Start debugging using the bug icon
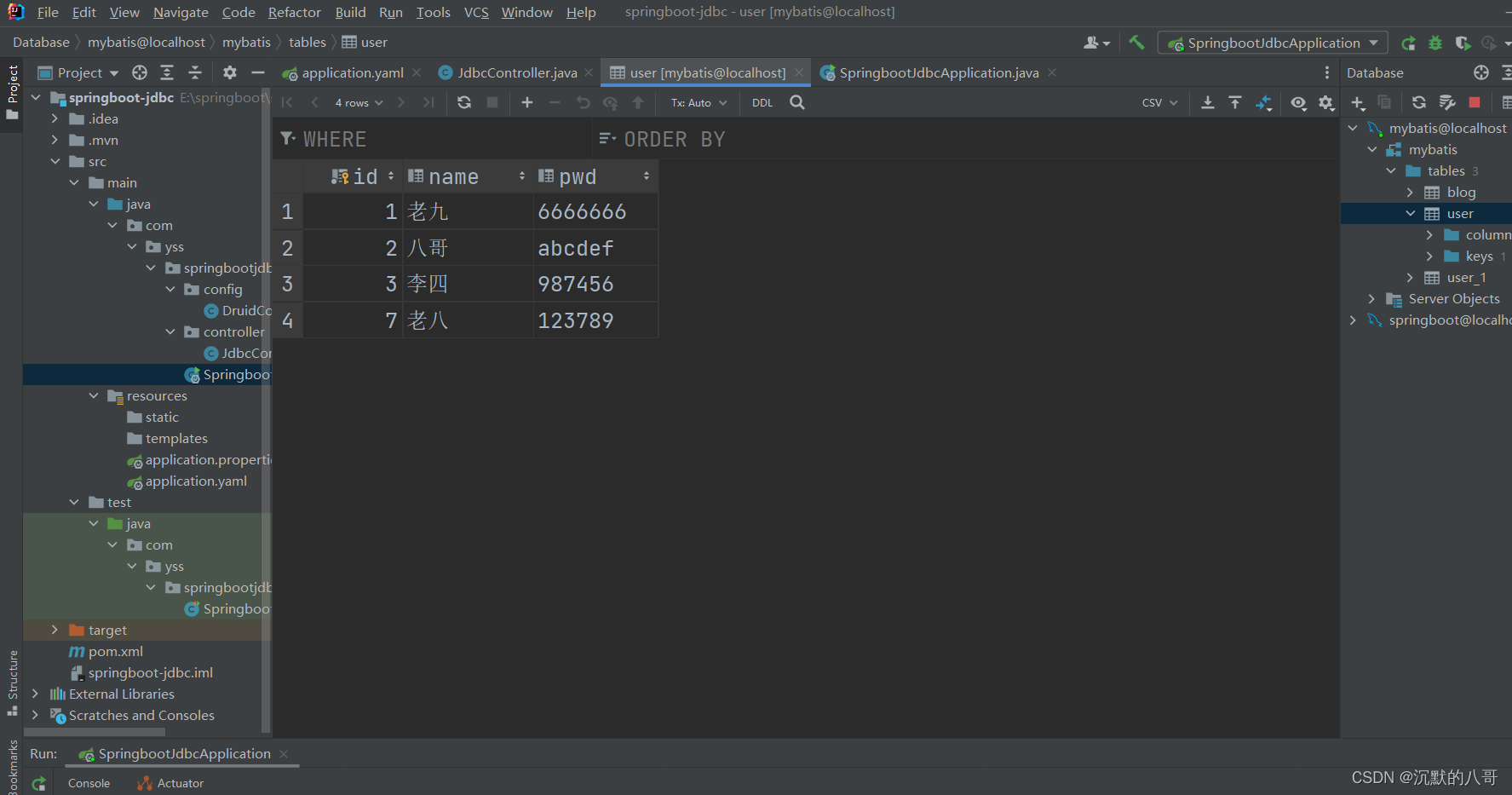Image resolution: width=1512 pixels, height=795 pixels. 1434,42
